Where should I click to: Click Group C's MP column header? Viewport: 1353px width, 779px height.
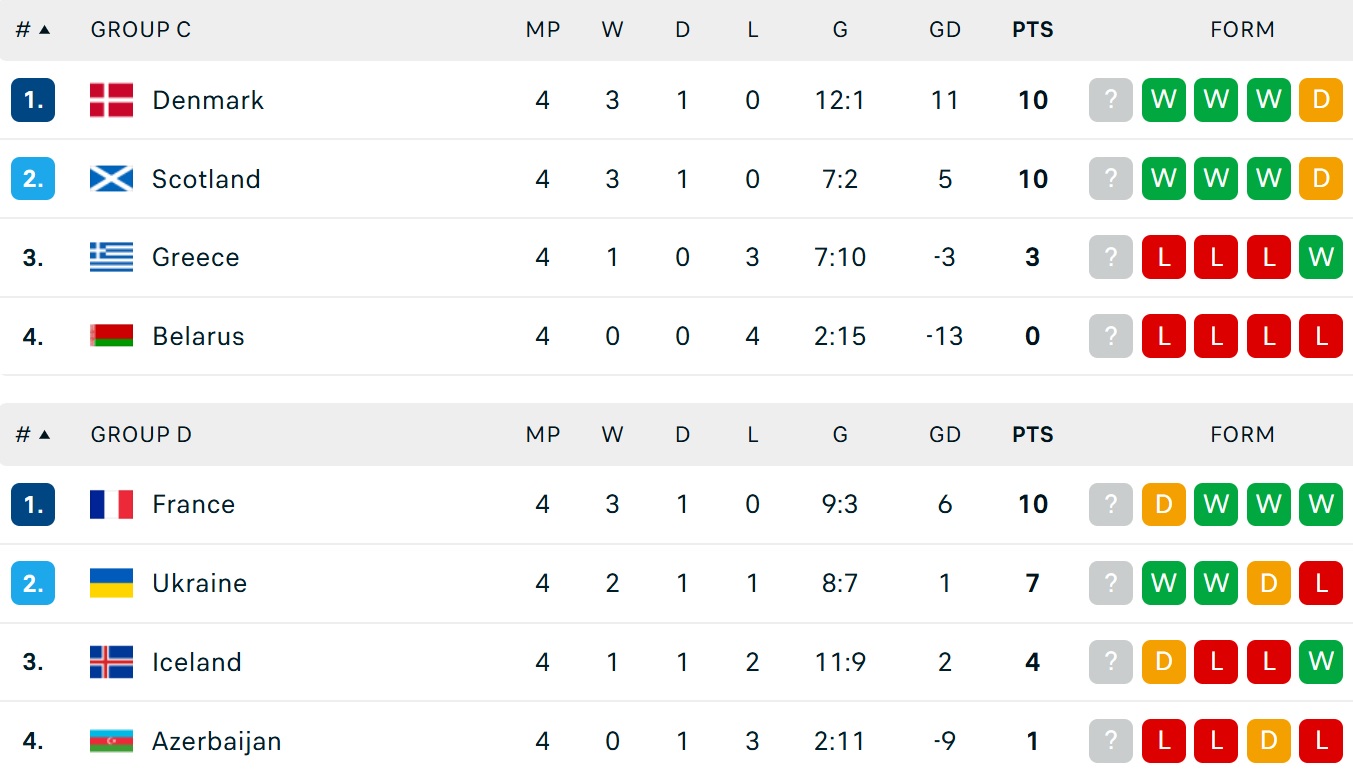coord(542,30)
